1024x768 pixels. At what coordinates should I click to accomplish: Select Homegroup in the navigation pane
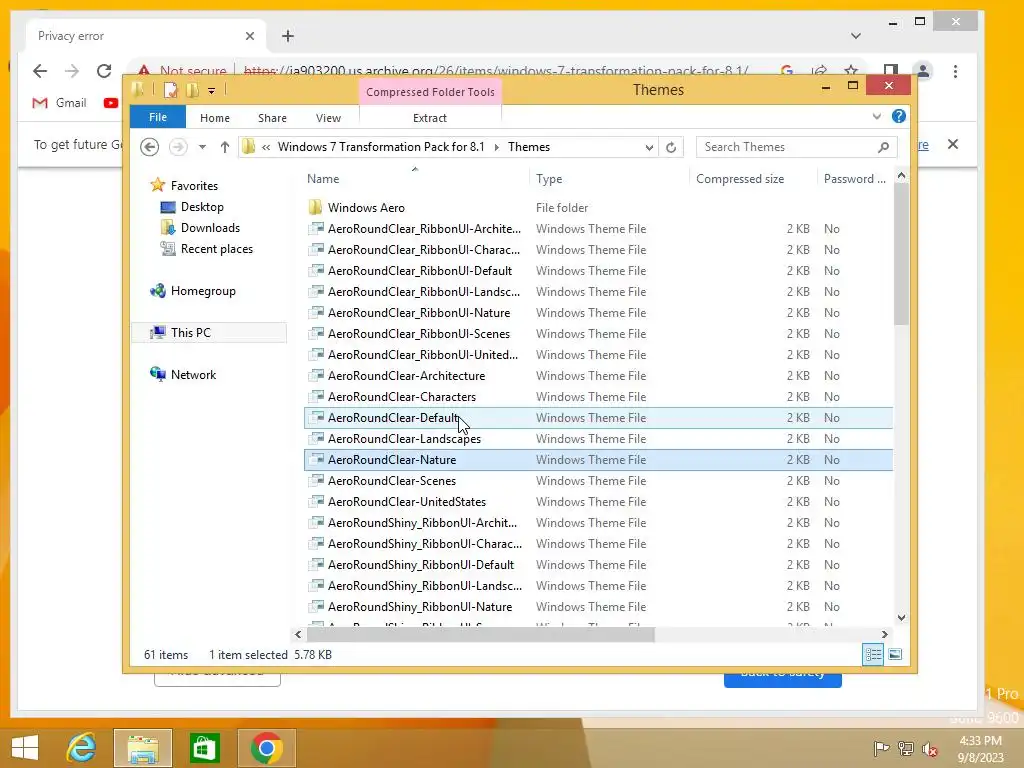click(202, 291)
